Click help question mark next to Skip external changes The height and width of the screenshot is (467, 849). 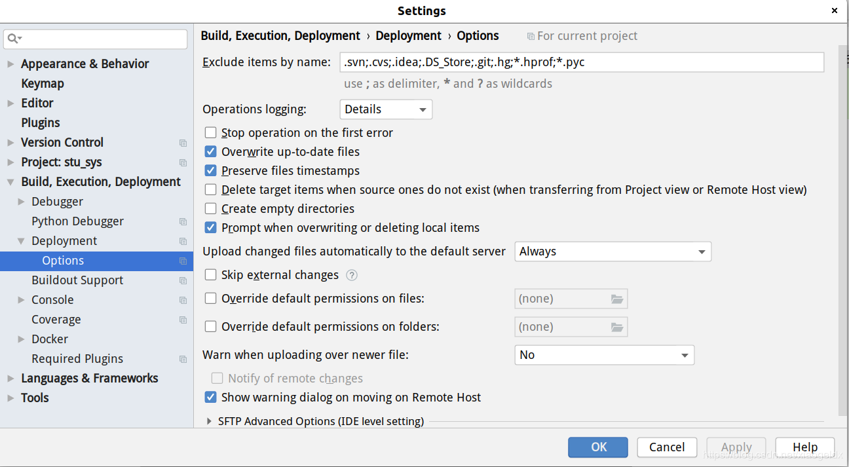pyautogui.click(x=352, y=275)
